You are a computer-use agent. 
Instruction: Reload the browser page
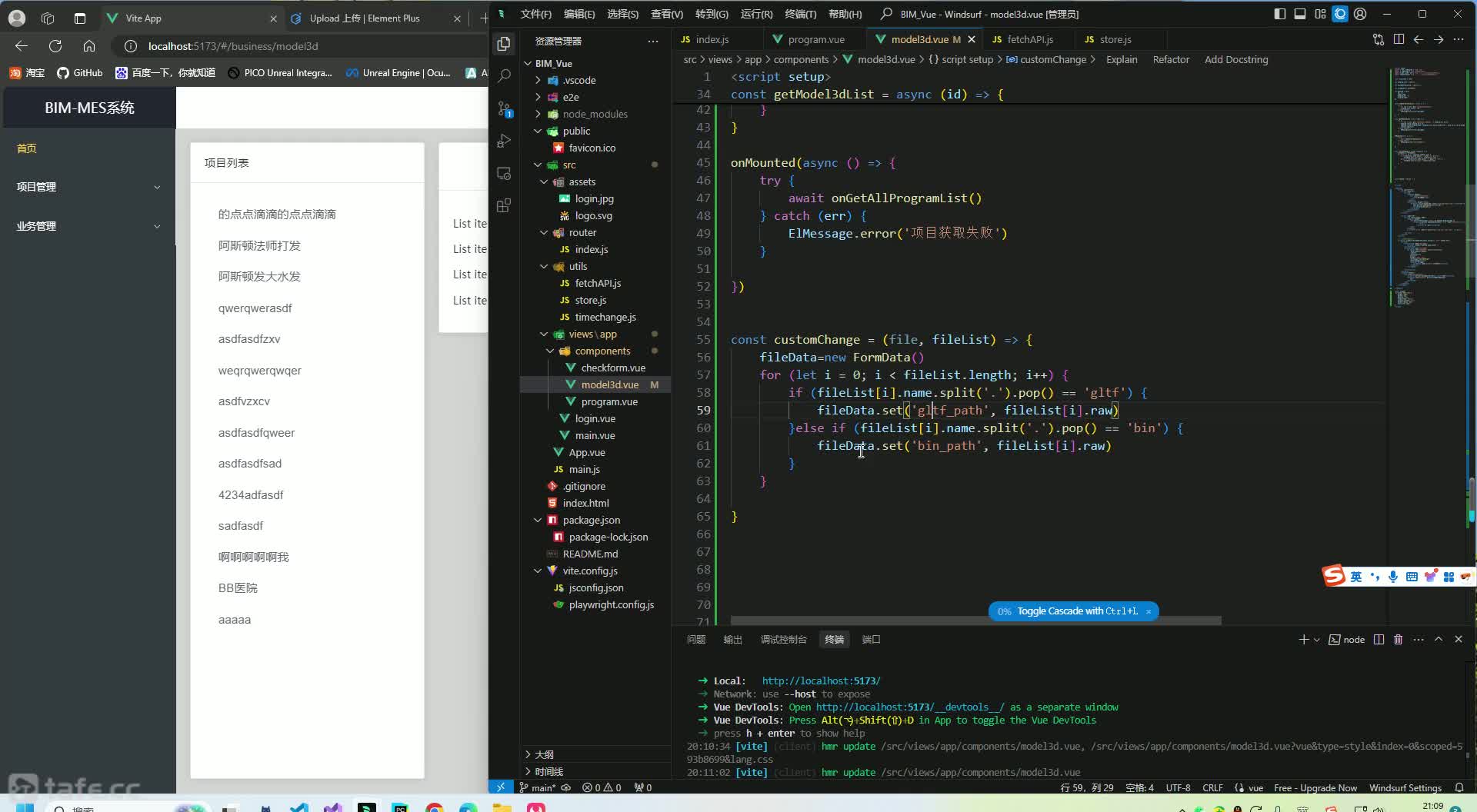(55, 46)
